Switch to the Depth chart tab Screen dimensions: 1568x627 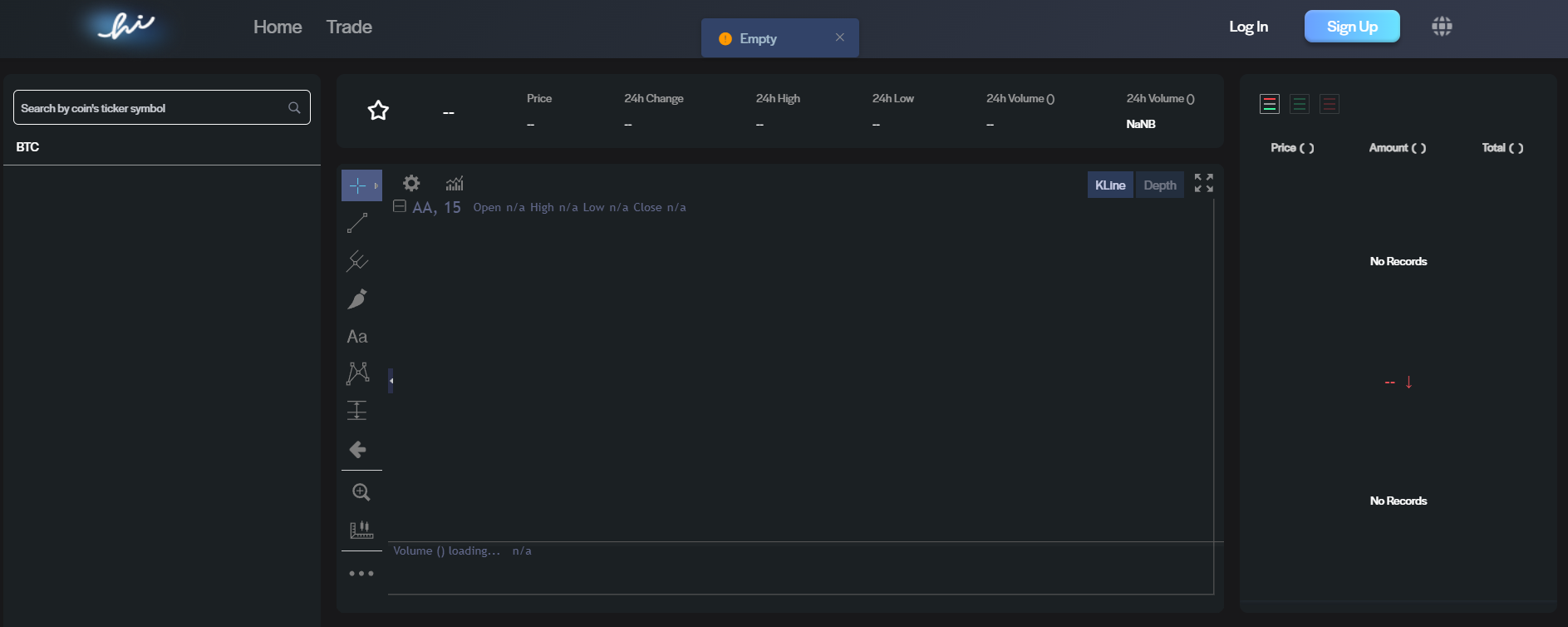pos(1159,185)
